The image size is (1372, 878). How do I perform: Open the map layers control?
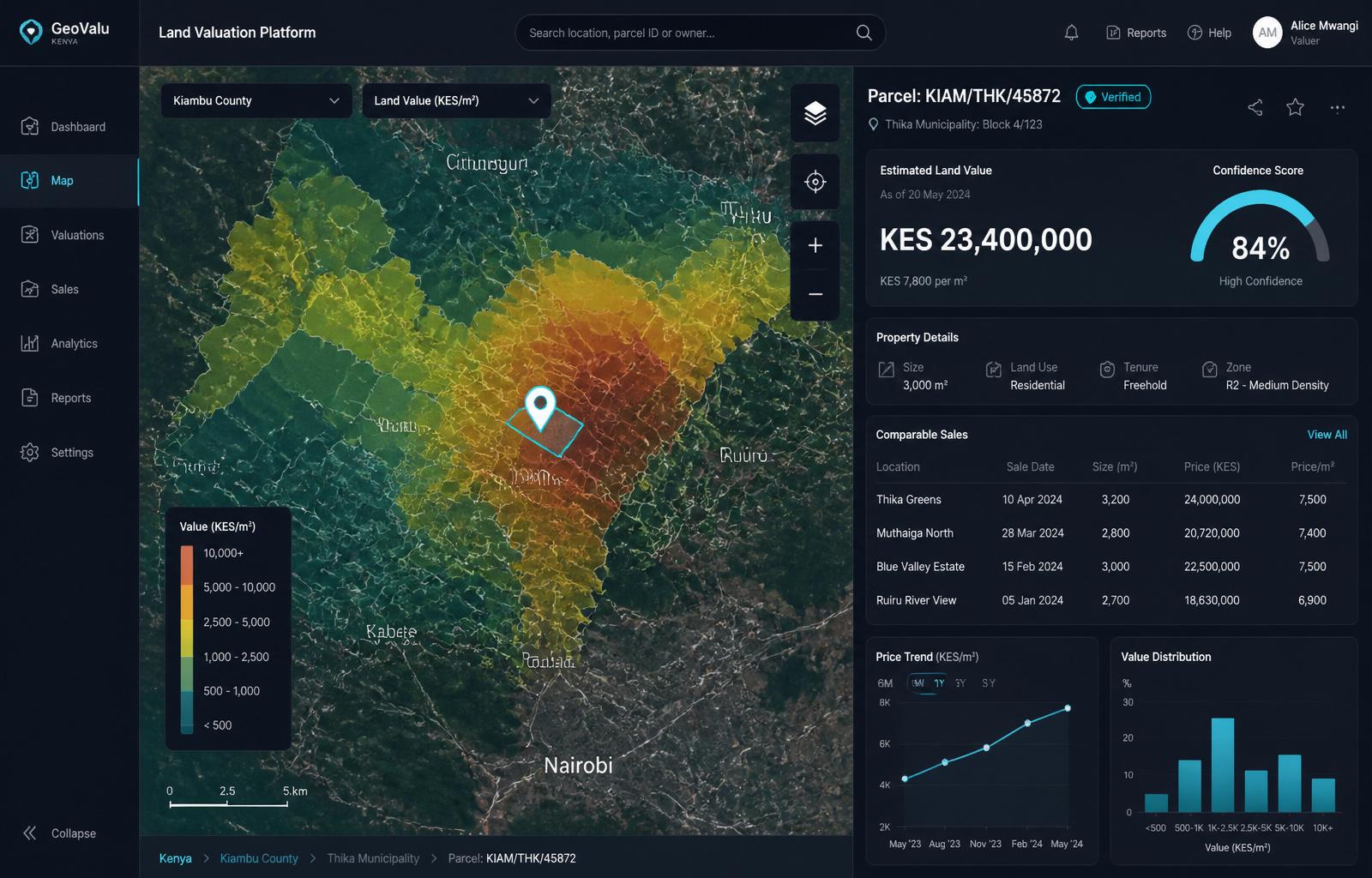tap(815, 113)
